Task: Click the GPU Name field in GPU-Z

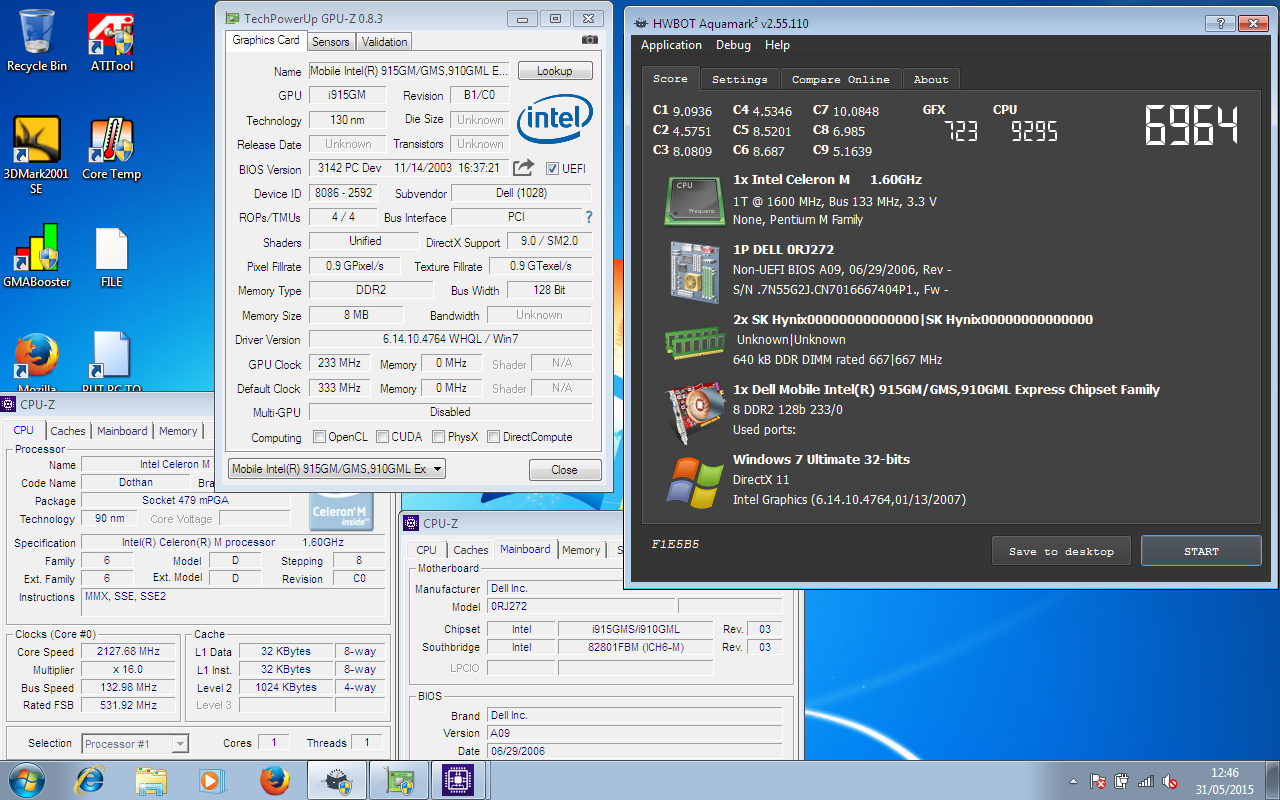Action: pos(411,71)
